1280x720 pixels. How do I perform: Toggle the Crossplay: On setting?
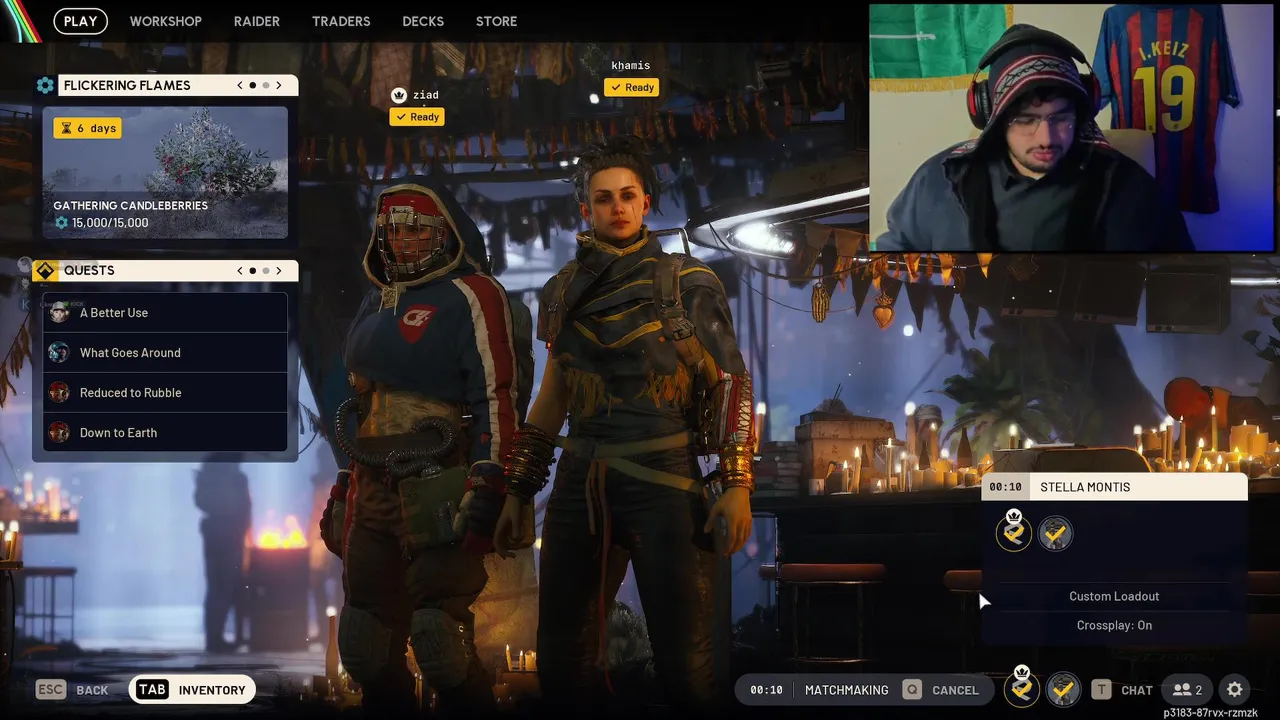[x=1114, y=625]
